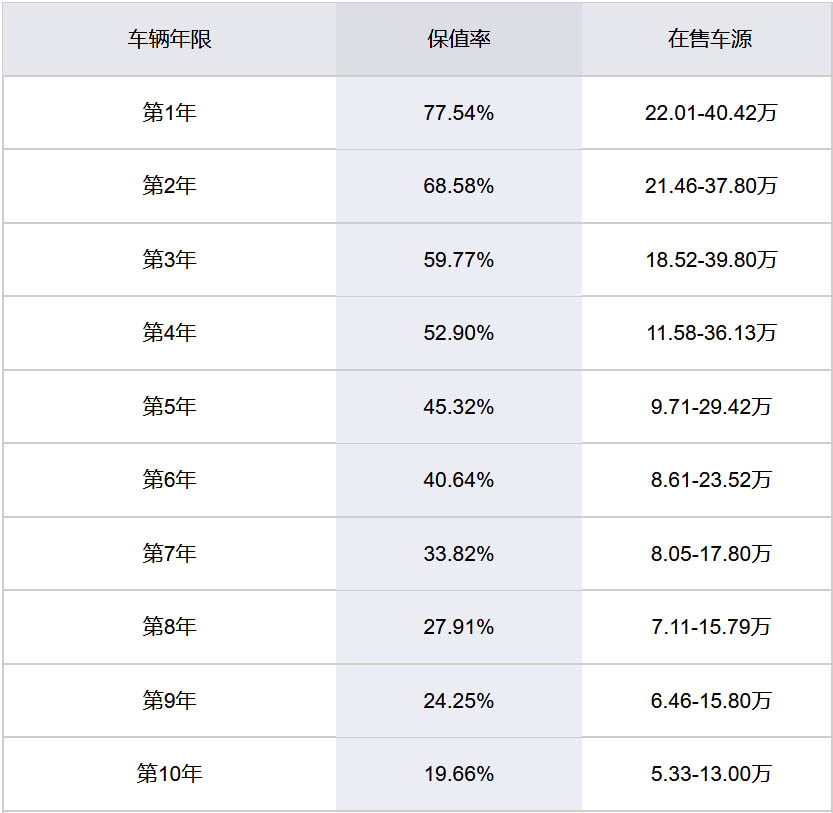Select the 第5年 row label
The image size is (833, 813).
169,407
